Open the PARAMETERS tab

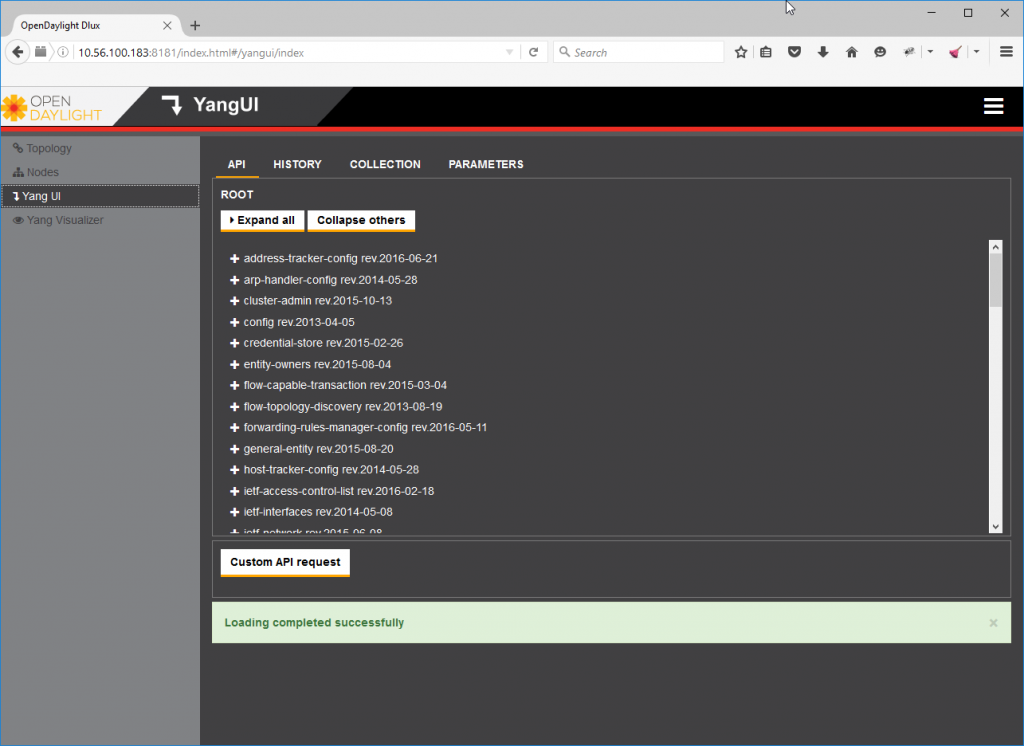click(486, 164)
